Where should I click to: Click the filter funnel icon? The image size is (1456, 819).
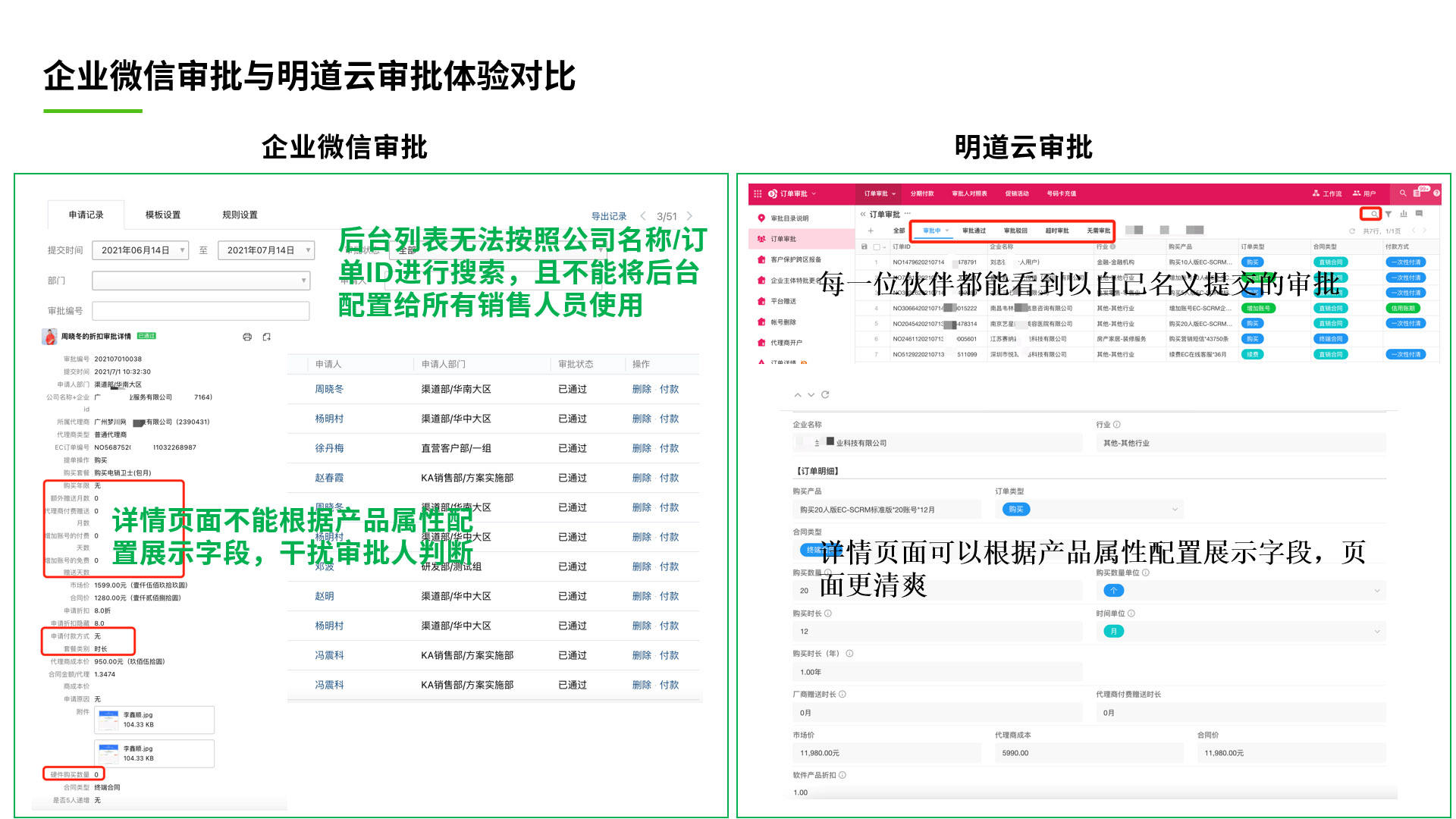(1389, 215)
